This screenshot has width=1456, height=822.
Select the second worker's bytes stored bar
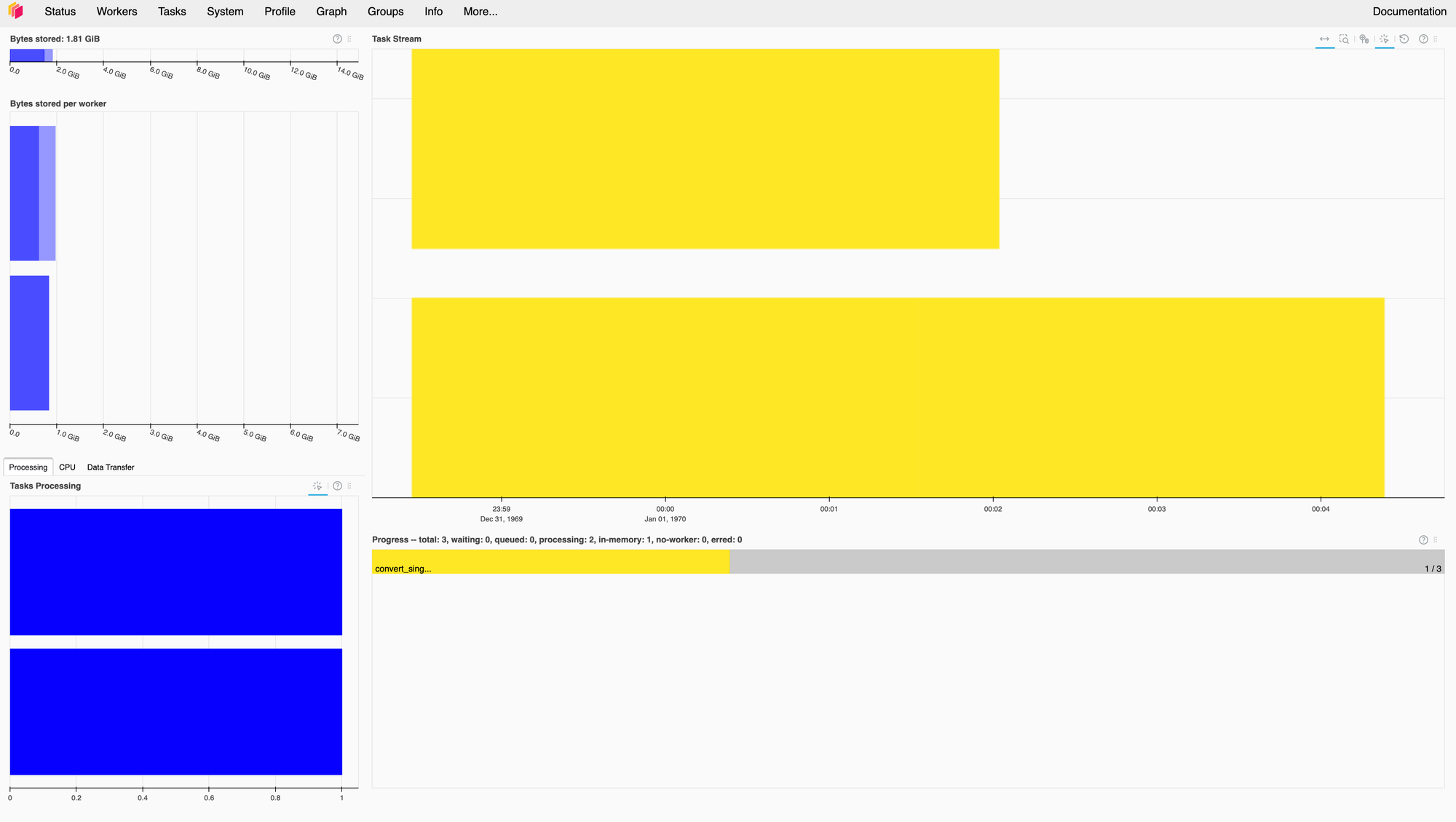tap(29, 343)
